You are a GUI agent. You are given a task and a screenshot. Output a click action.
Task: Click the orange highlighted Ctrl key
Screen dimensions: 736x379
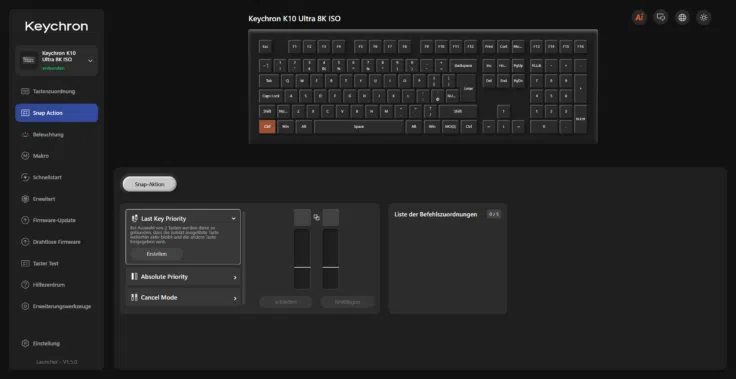[x=267, y=127]
